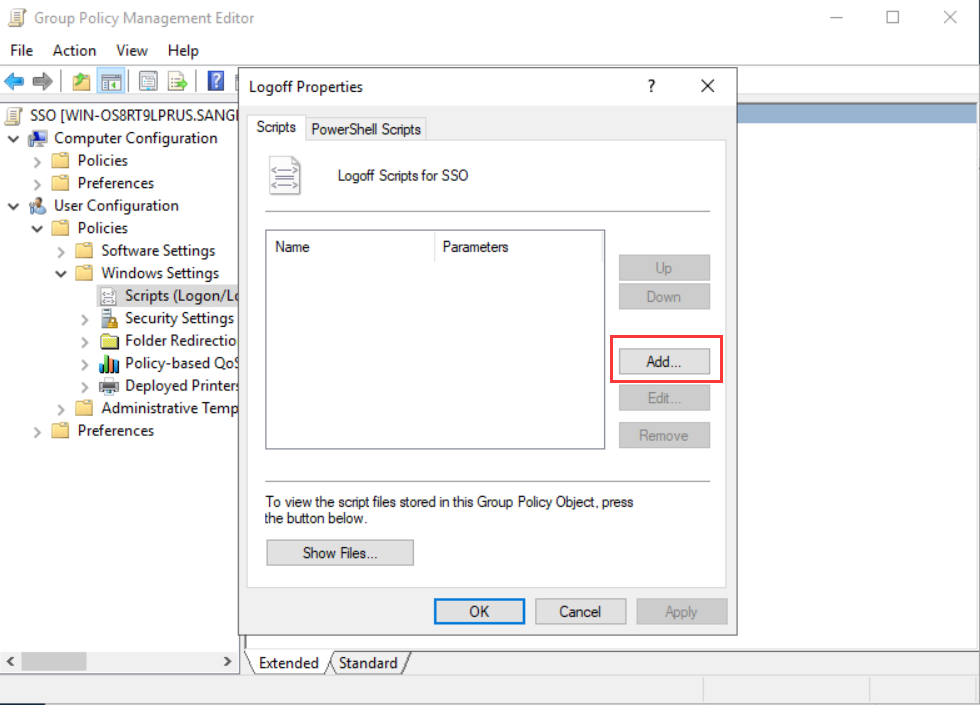The width and height of the screenshot is (980, 705).
Task: Click the SSO policy root scroll icon
Action: pyautogui.click(x=14, y=116)
